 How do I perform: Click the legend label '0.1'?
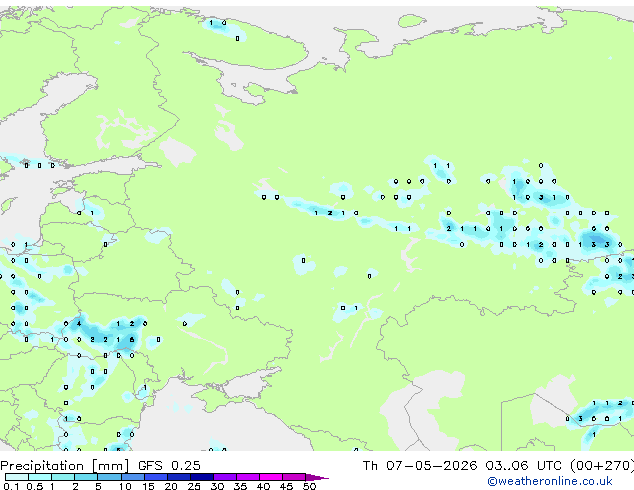[x=11, y=486]
